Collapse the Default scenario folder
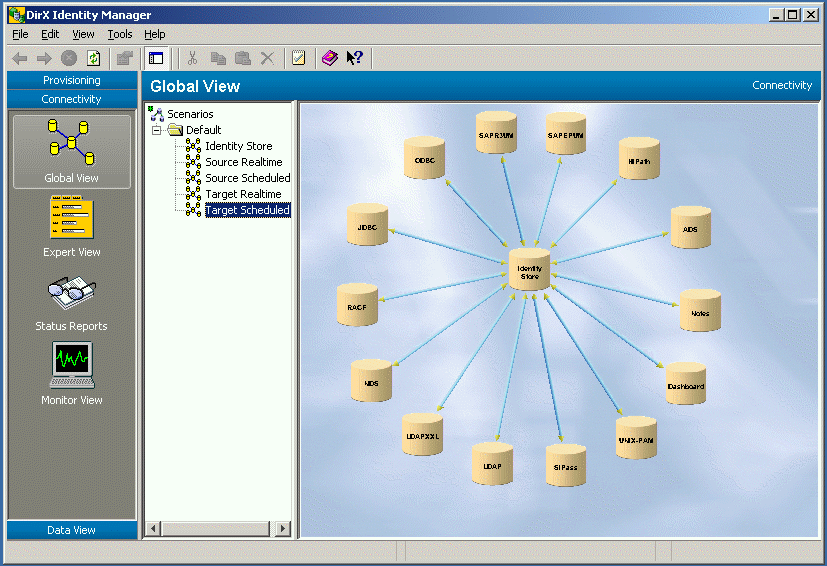Screen dimensions: 827x566 pyautogui.click(x=157, y=130)
